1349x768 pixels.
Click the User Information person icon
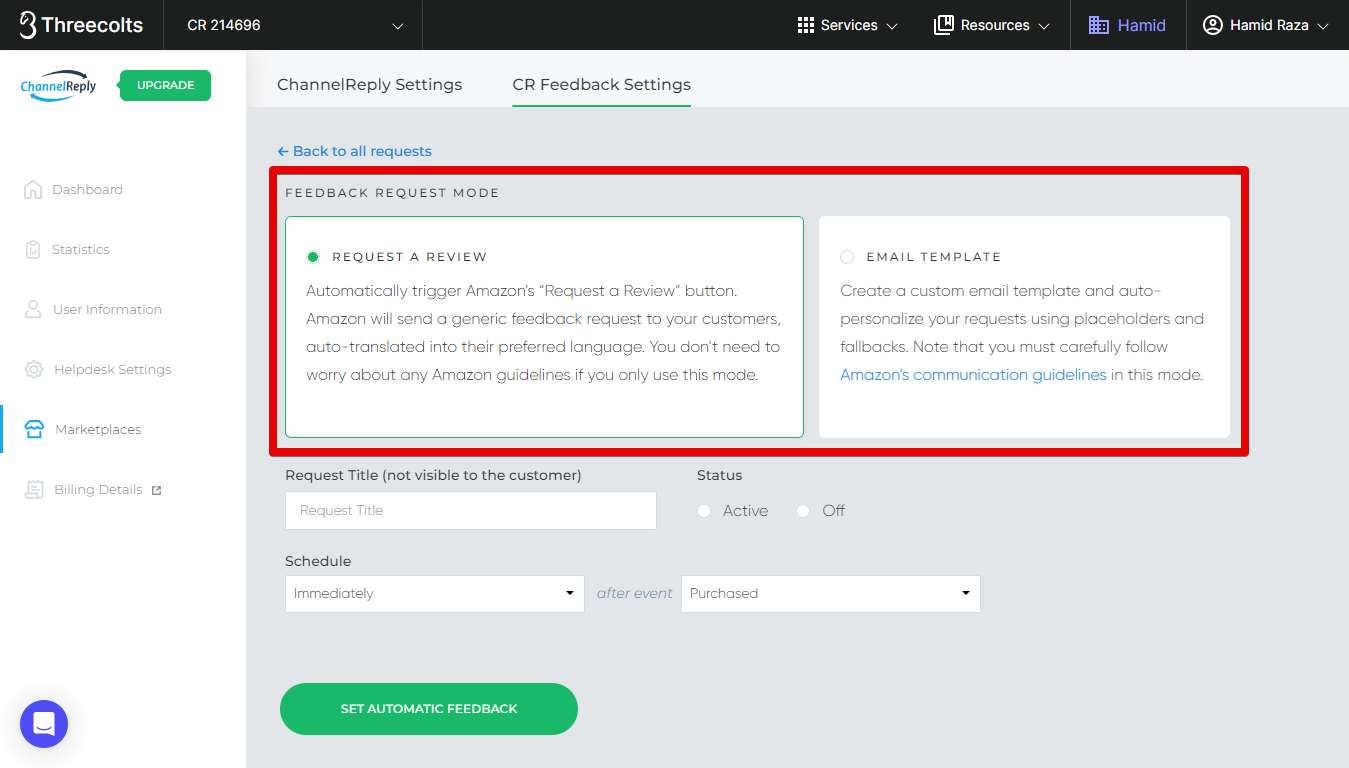tap(33, 309)
